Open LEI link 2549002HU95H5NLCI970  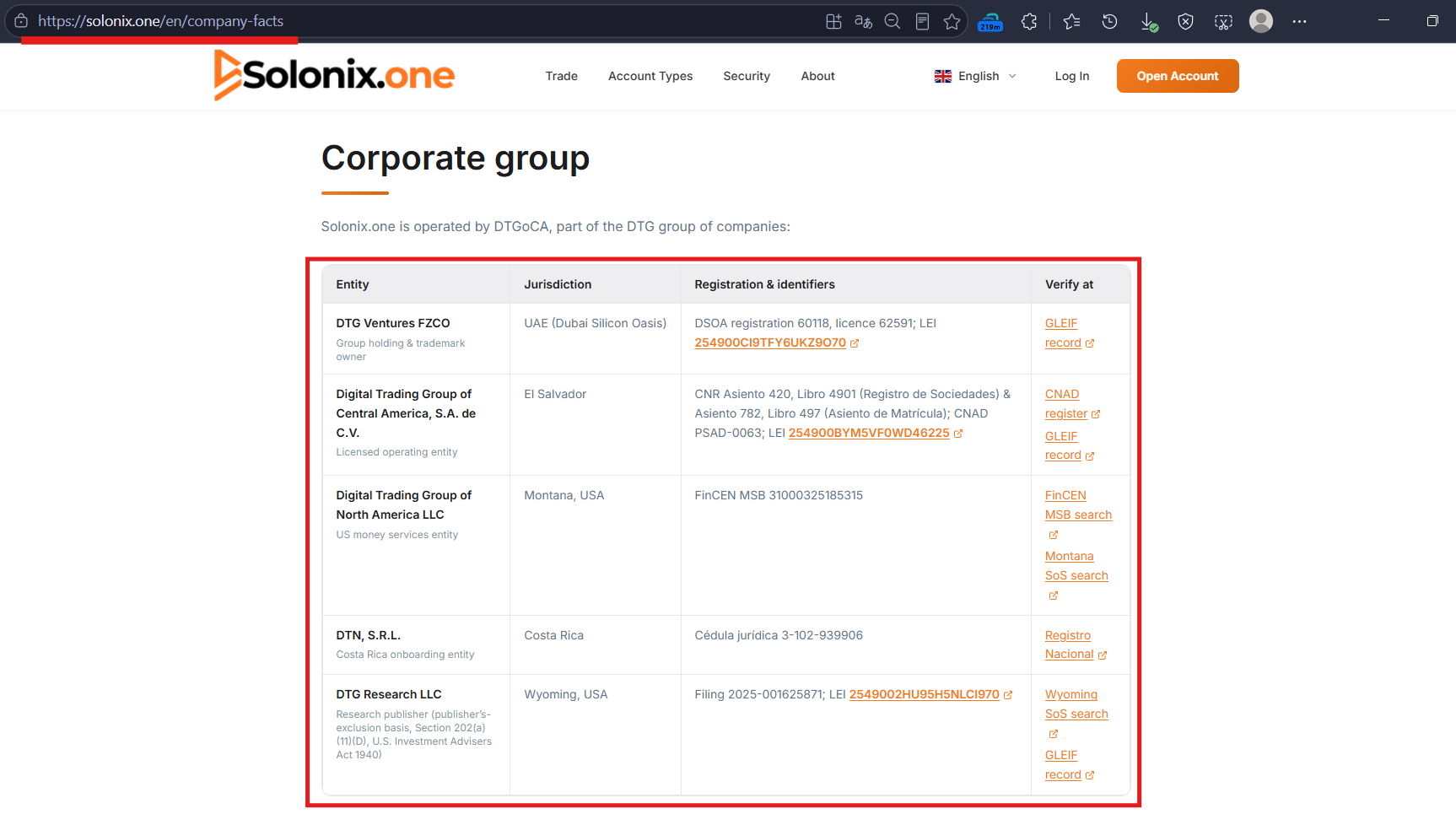coord(924,694)
